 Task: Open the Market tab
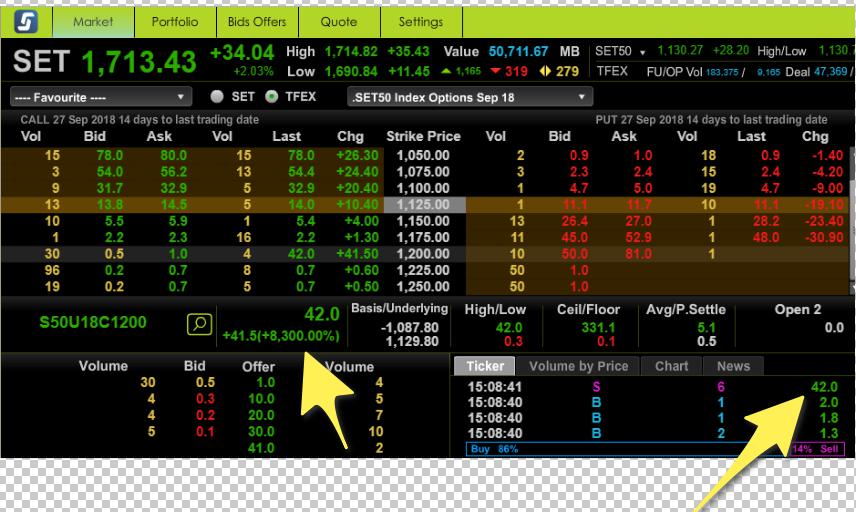(93, 22)
